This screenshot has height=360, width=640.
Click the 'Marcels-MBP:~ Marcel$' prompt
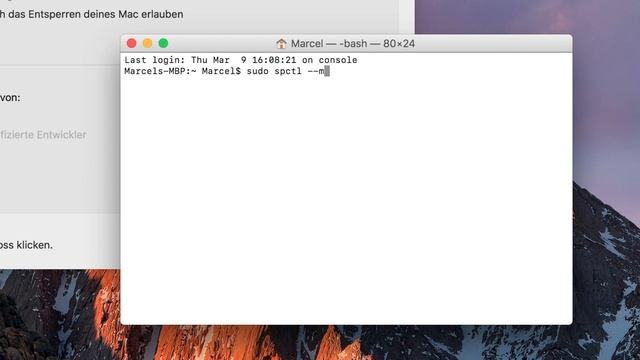(x=182, y=71)
